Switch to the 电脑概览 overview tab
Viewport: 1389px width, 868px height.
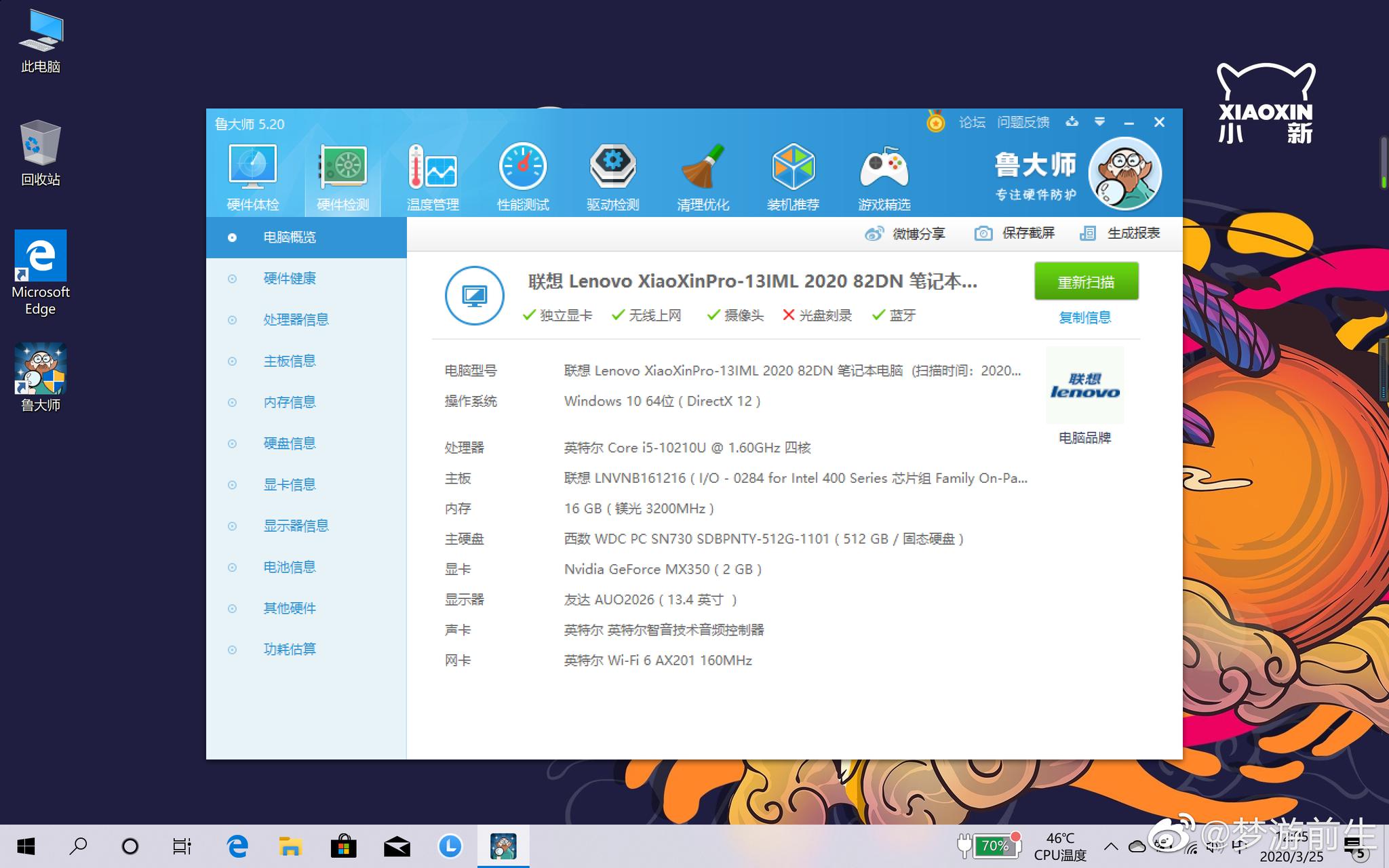click(x=289, y=237)
